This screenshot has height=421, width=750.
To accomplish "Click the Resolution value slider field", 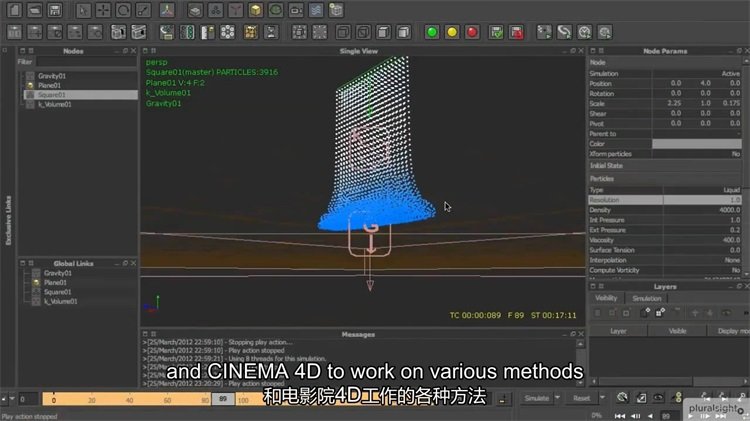I will click(702, 200).
